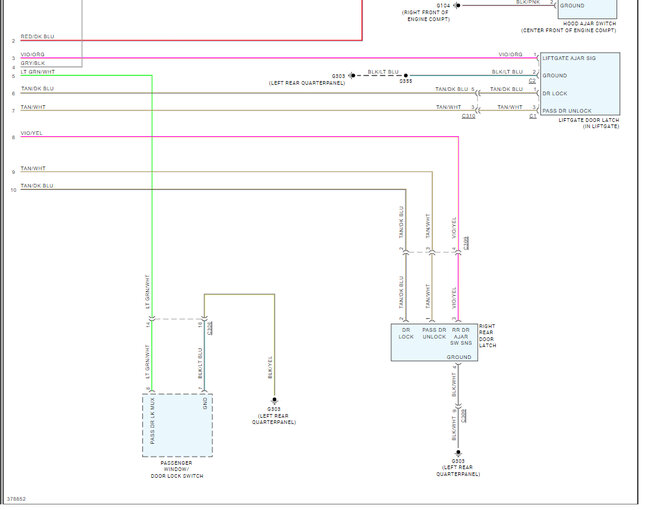Click the C1 connector label
Image resolution: width=650 pixels, height=510 pixels.
click(533, 117)
